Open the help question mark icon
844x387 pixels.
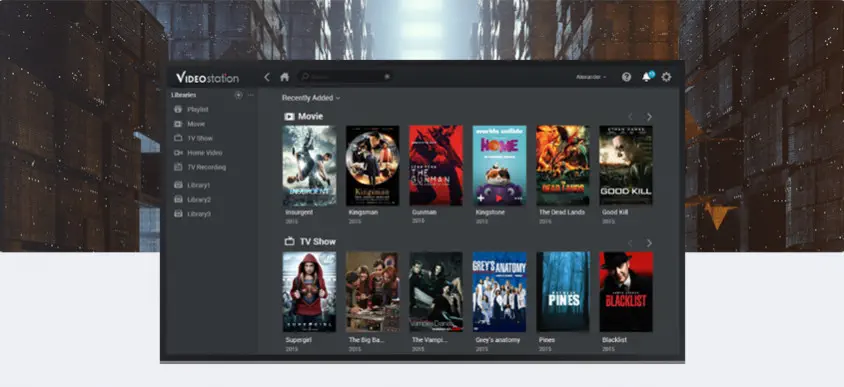pos(626,77)
